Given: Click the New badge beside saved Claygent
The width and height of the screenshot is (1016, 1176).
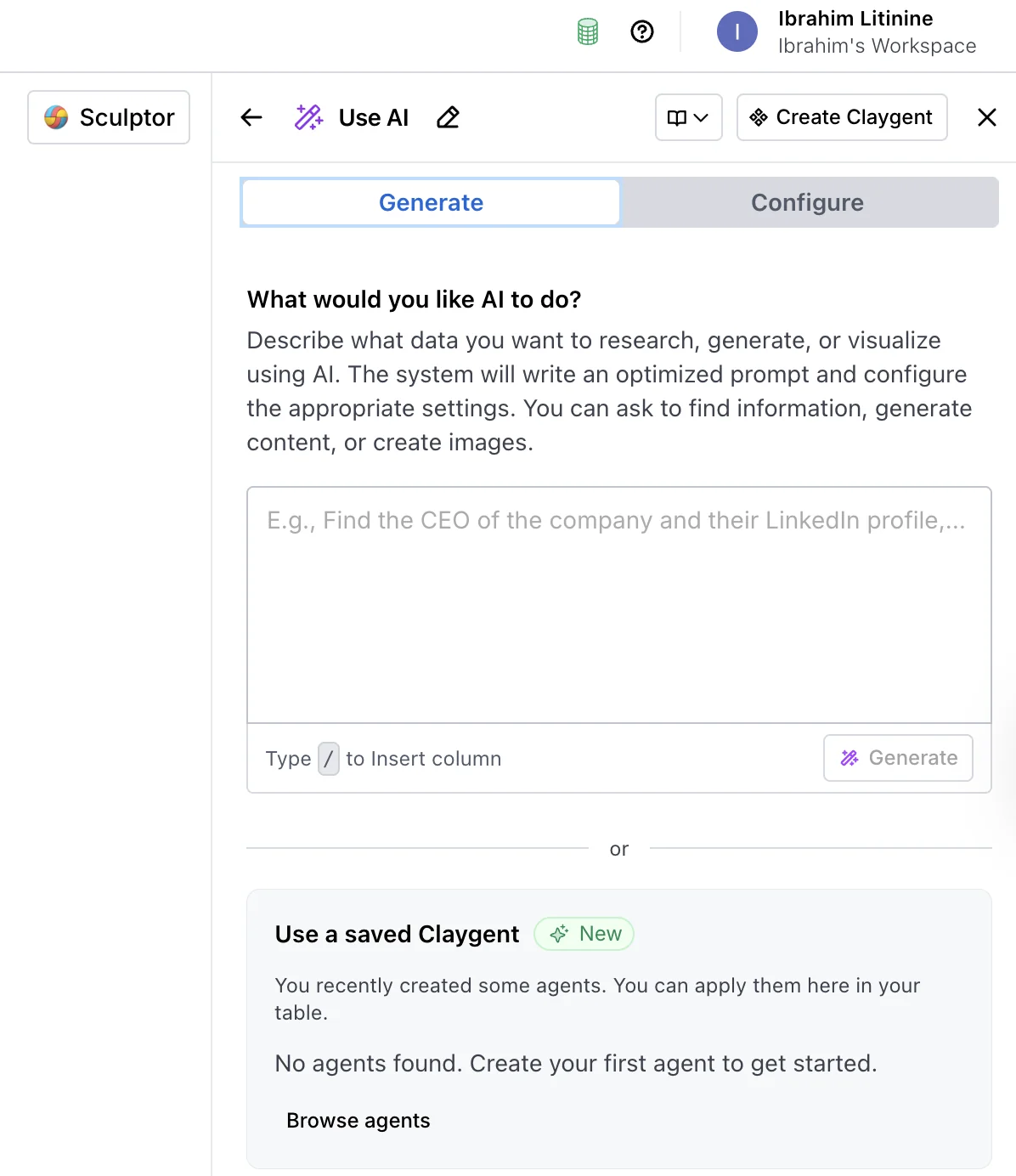Looking at the screenshot, I should click(x=584, y=934).
